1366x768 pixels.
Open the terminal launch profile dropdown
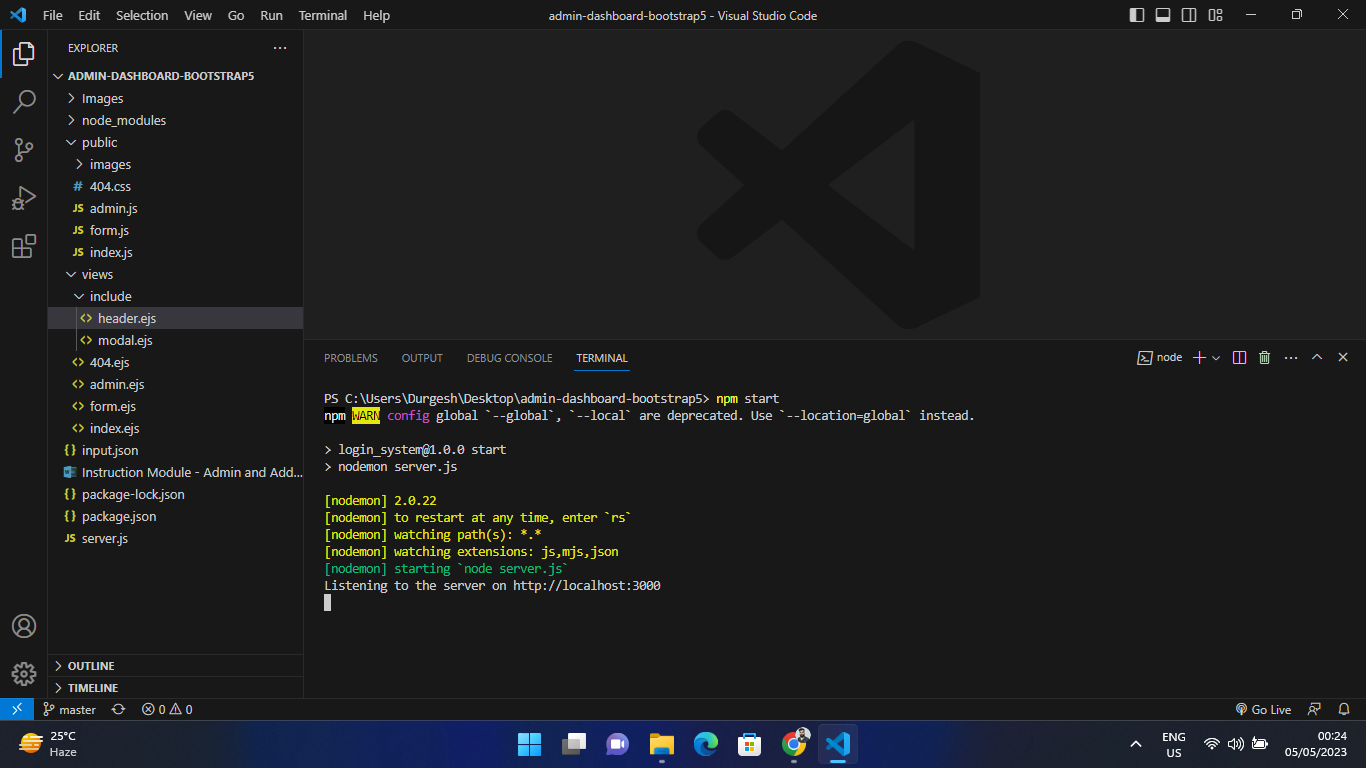pyautogui.click(x=1214, y=357)
